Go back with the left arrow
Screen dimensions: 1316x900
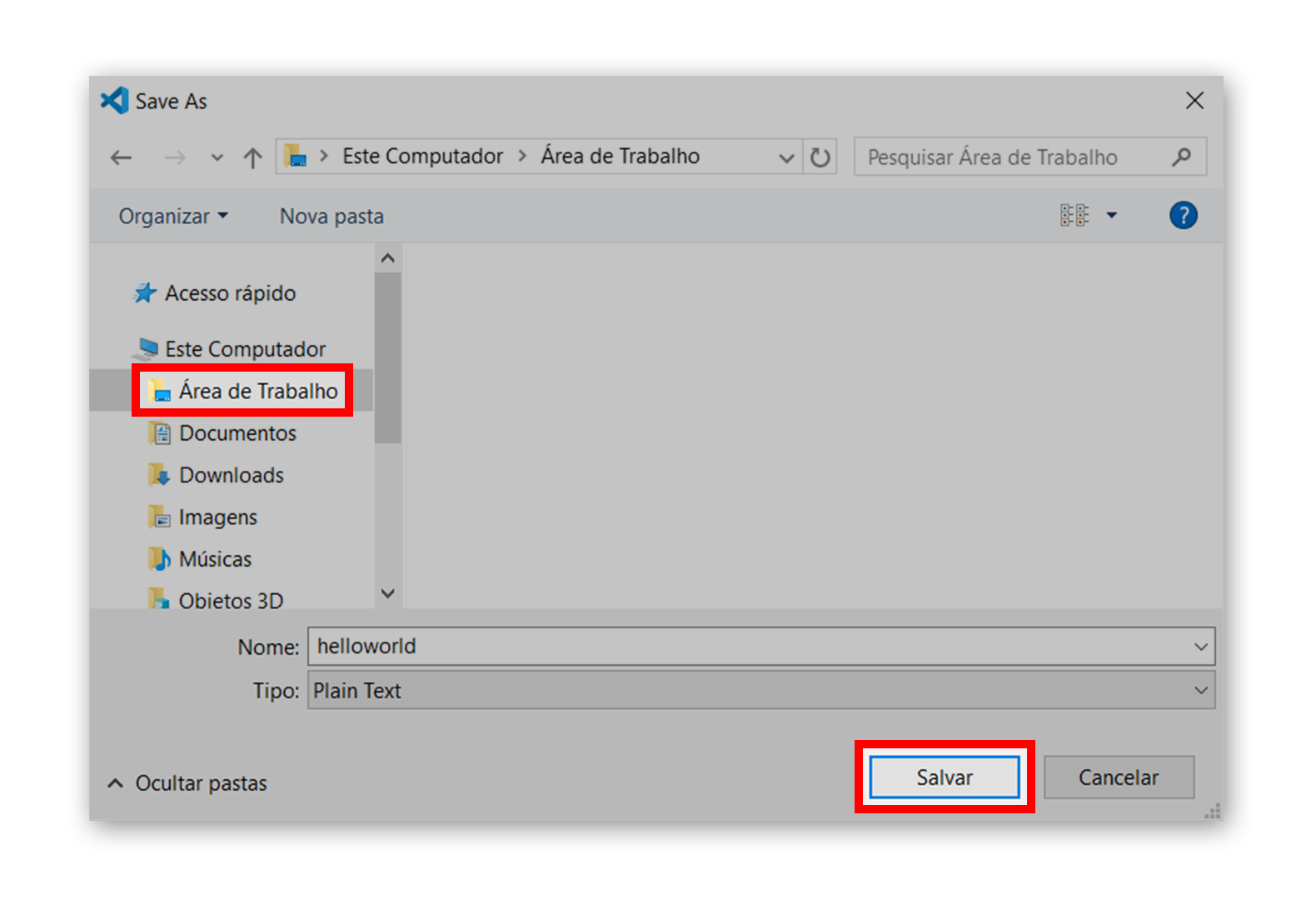tap(122, 157)
